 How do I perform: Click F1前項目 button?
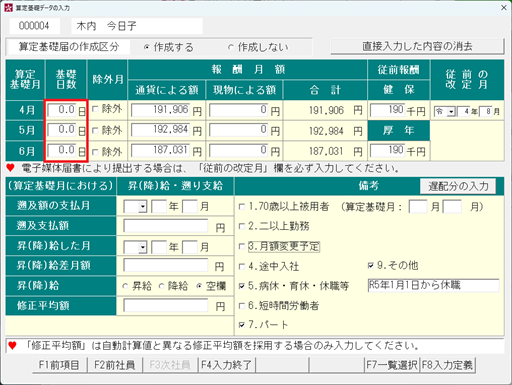[60, 365]
